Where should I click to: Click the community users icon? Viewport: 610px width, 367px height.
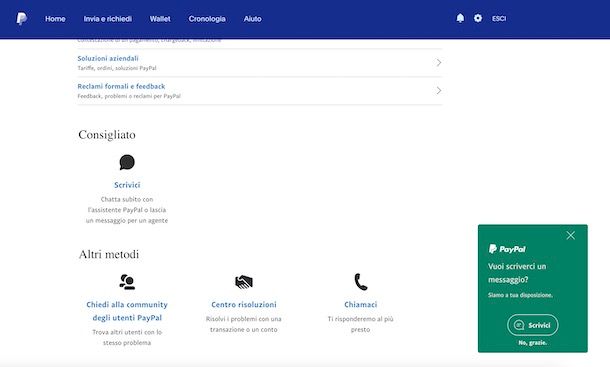click(x=127, y=282)
